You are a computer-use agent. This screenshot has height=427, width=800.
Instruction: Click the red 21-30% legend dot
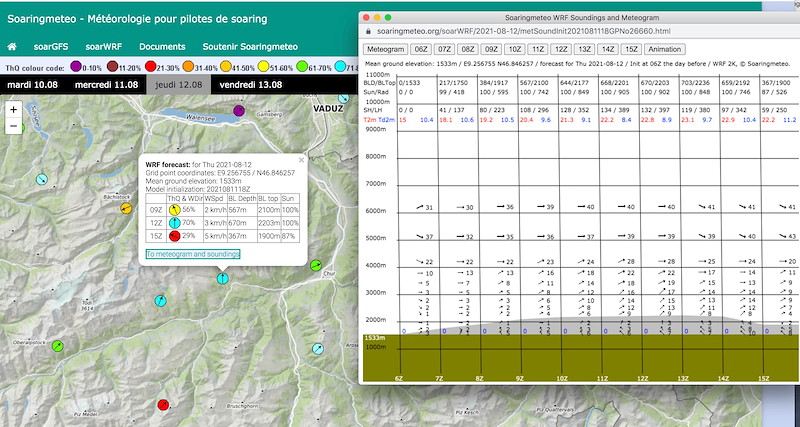(x=150, y=66)
